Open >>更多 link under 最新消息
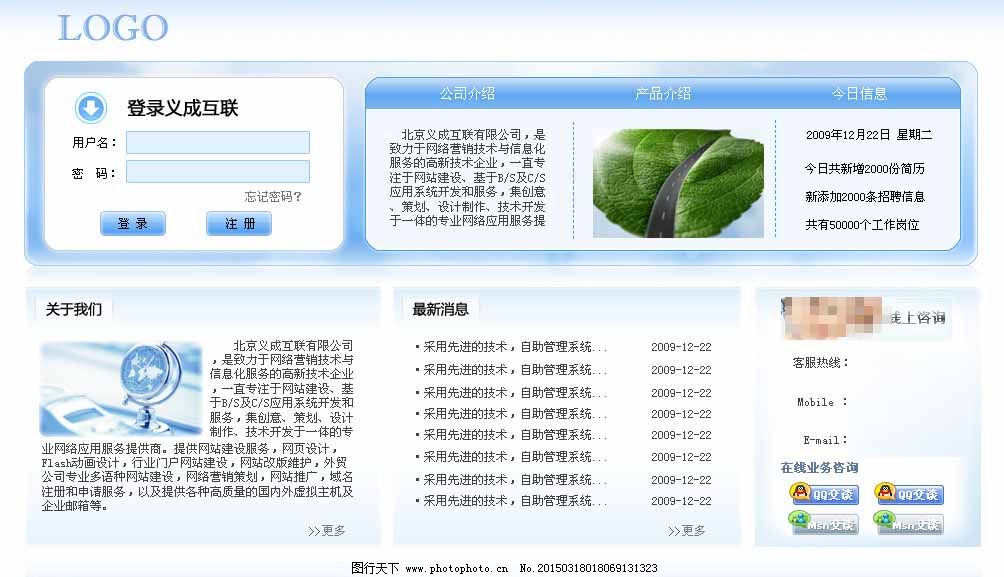Image resolution: width=1004 pixels, height=577 pixels. [x=686, y=530]
